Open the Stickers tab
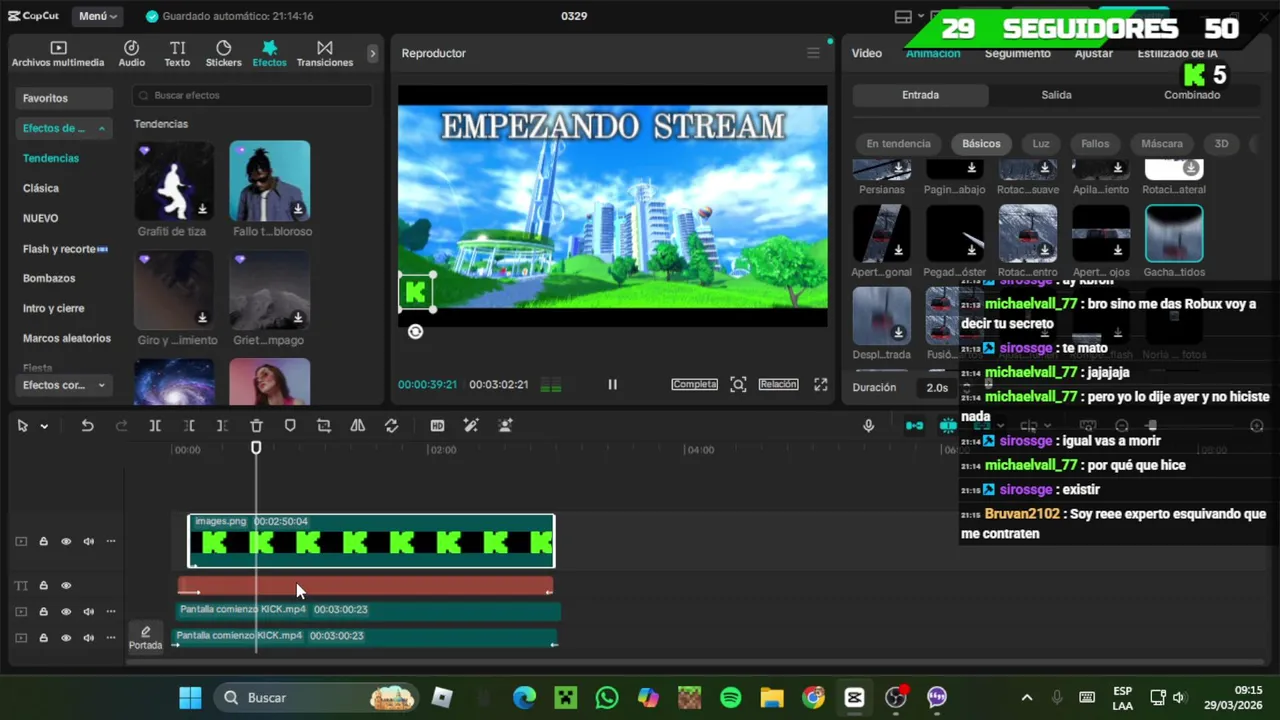 [x=223, y=54]
